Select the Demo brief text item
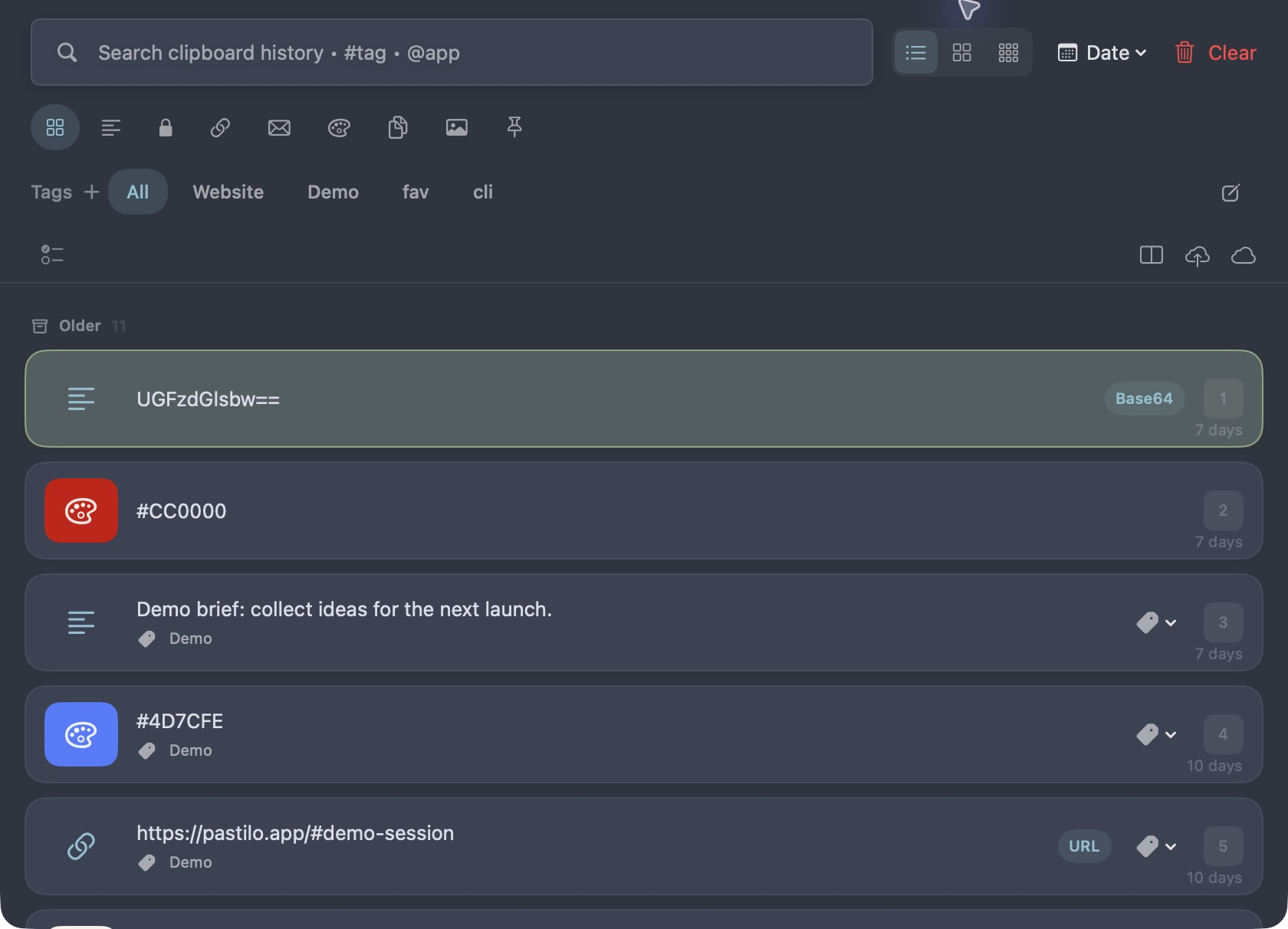The width and height of the screenshot is (1288, 929). coord(644,622)
